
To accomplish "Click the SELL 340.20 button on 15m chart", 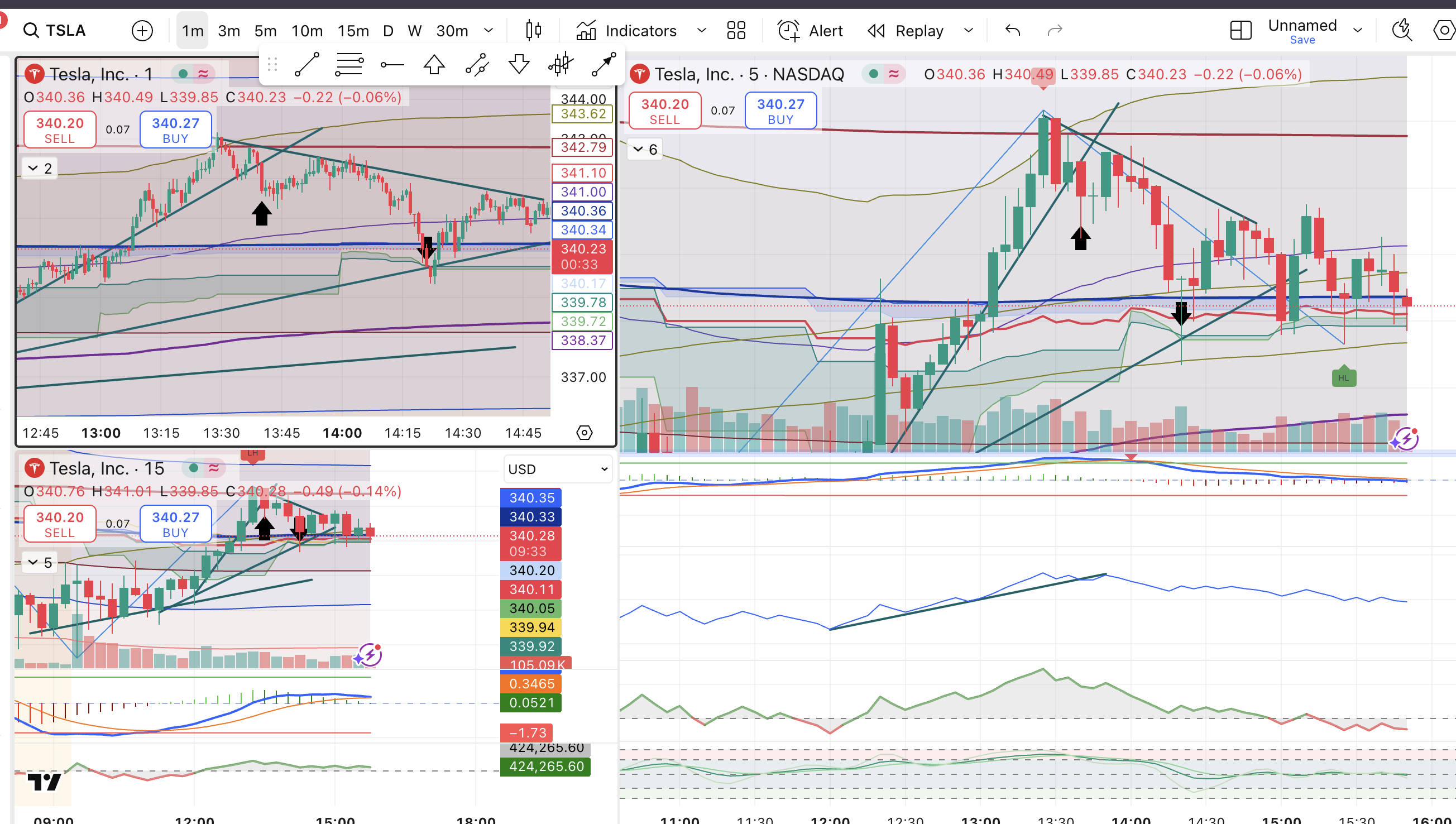I will 60,524.
